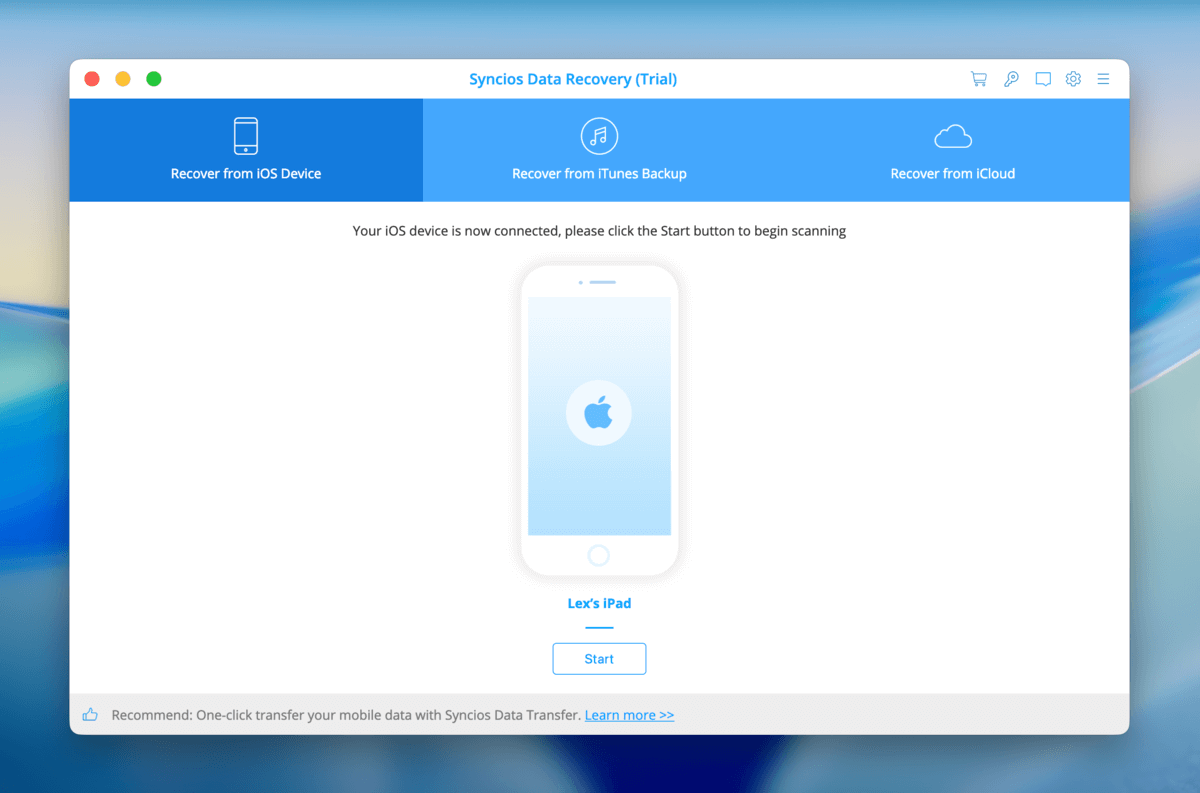The width and height of the screenshot is (1200, 793).
Task: Click the yellow minimize window control
Action: [x=122, y=77]
